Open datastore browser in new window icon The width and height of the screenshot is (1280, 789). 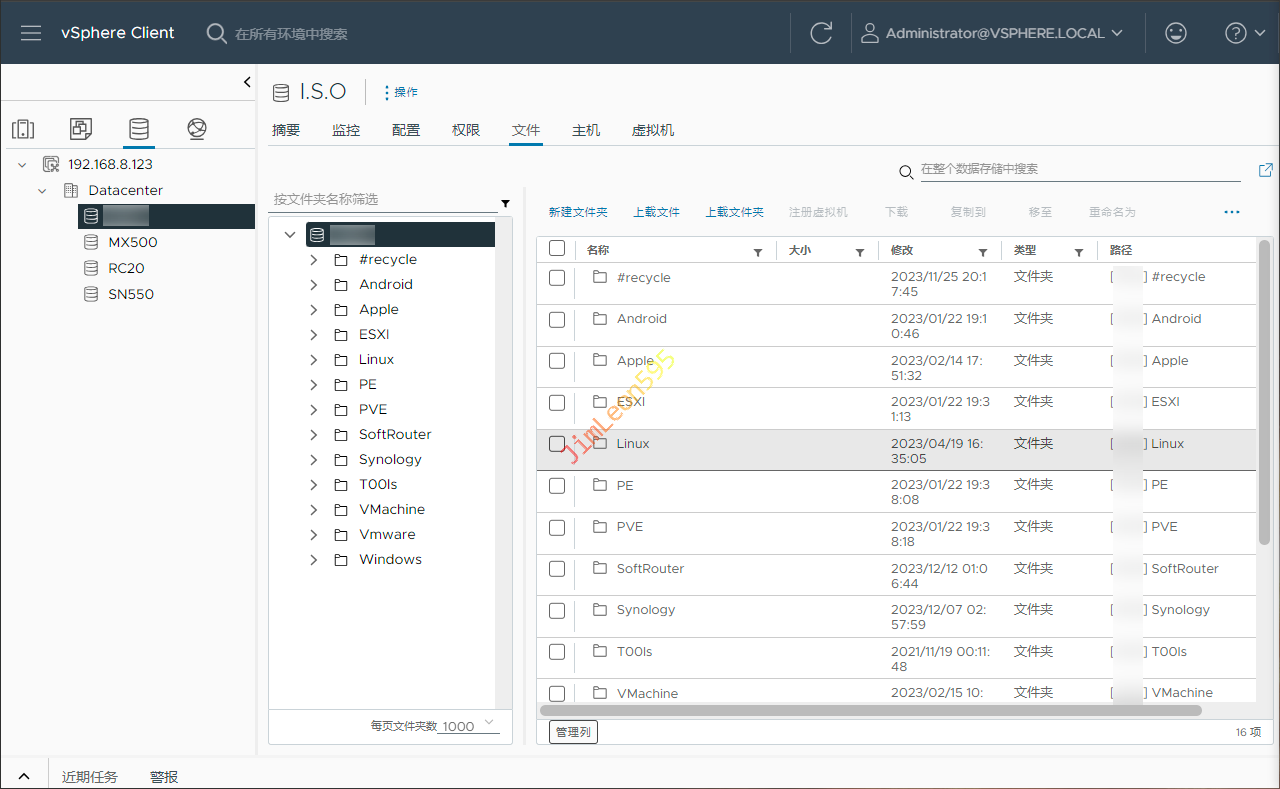point(1265,170)
